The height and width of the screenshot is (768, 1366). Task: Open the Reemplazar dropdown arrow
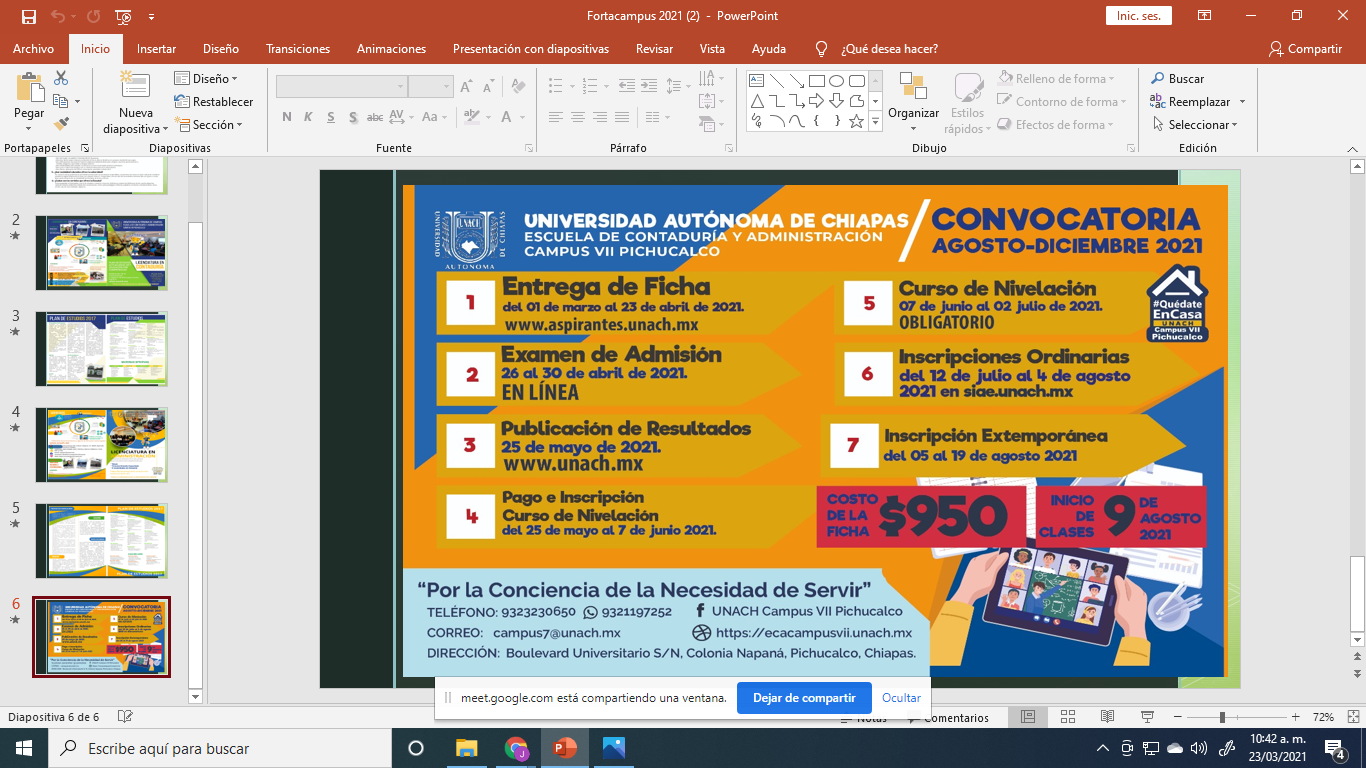coord(1242,102)
